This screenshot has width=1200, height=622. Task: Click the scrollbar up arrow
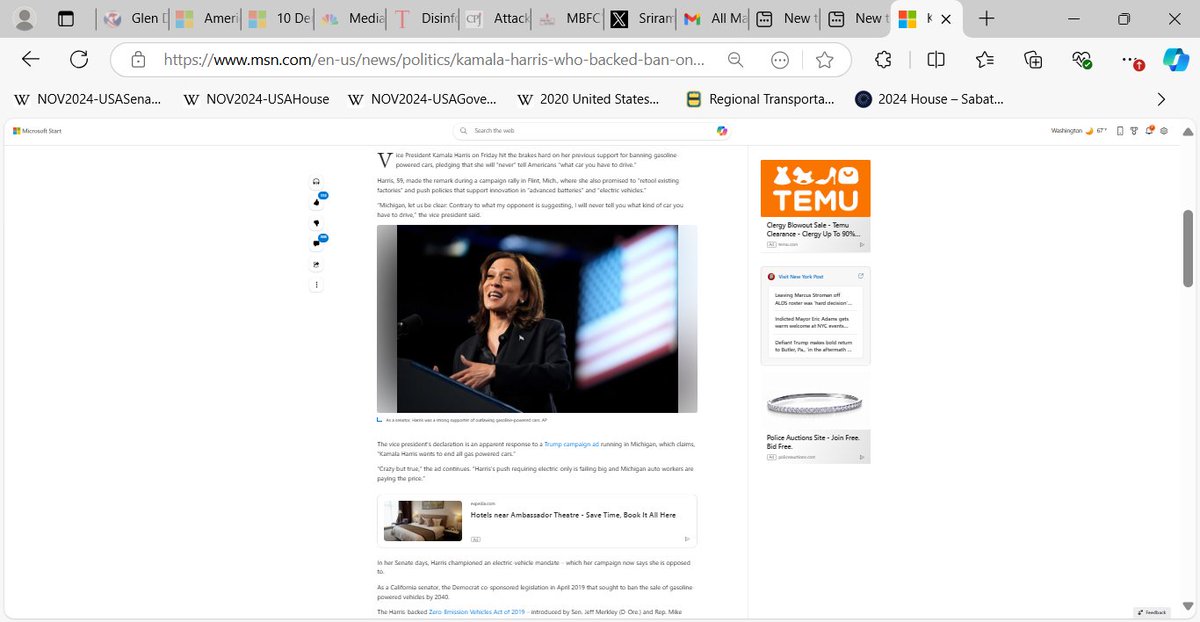(1188, 131)
